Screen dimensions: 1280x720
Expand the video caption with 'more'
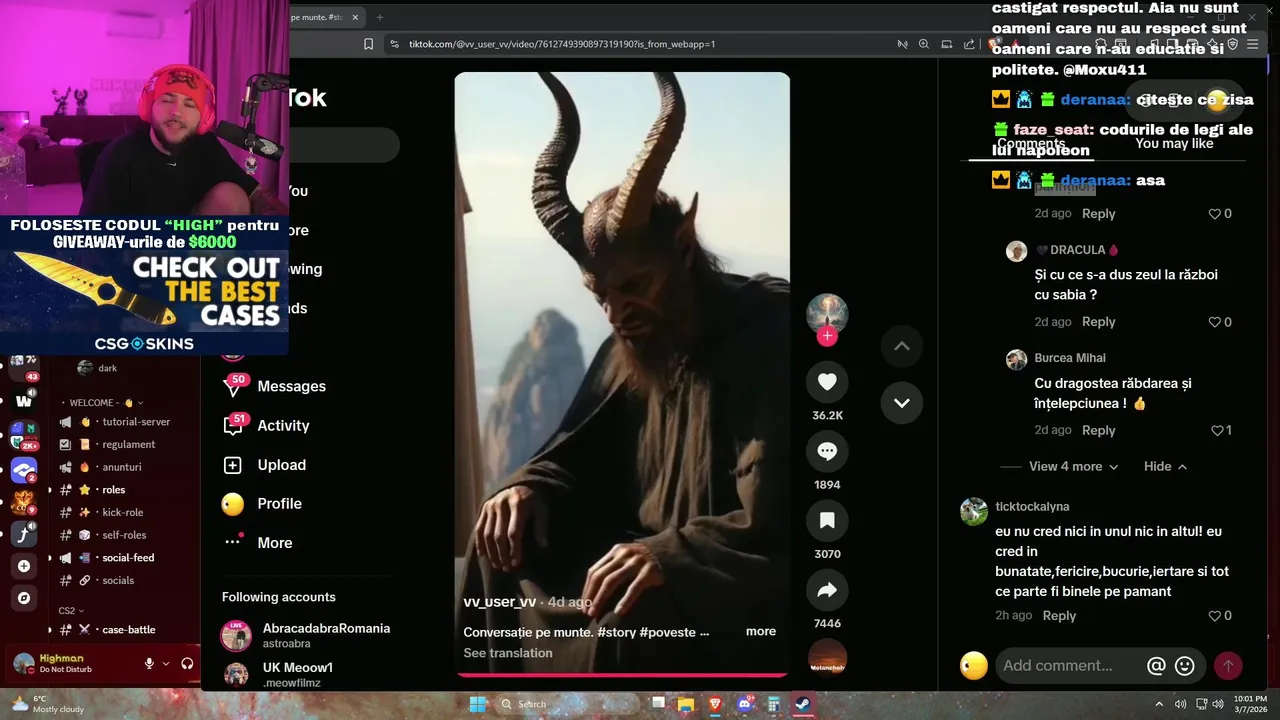pyautogui.click(x=761, y=631)
